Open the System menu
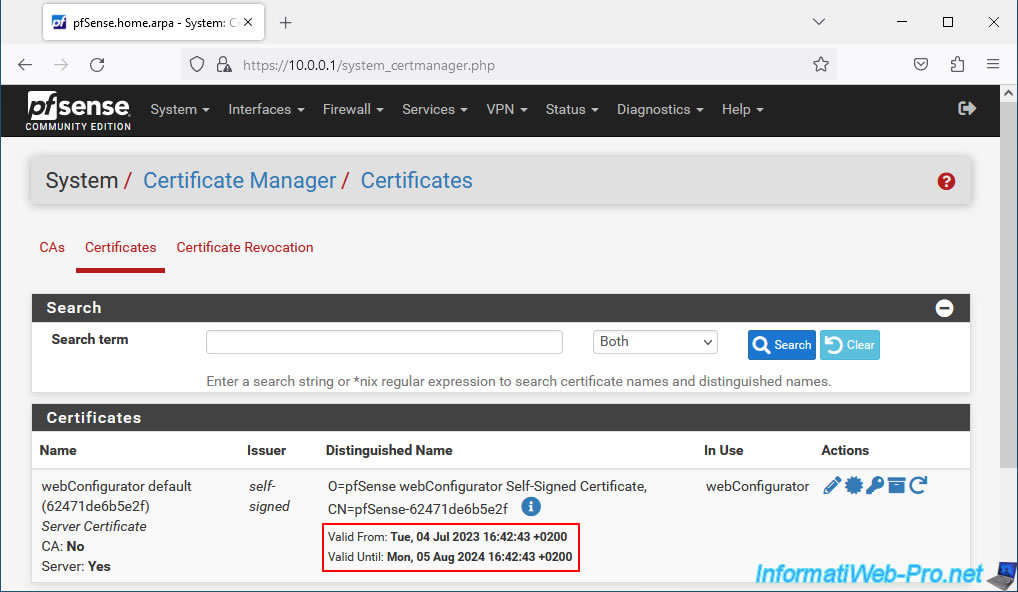This screenshot has height=592, width=1018. point(180,110)
